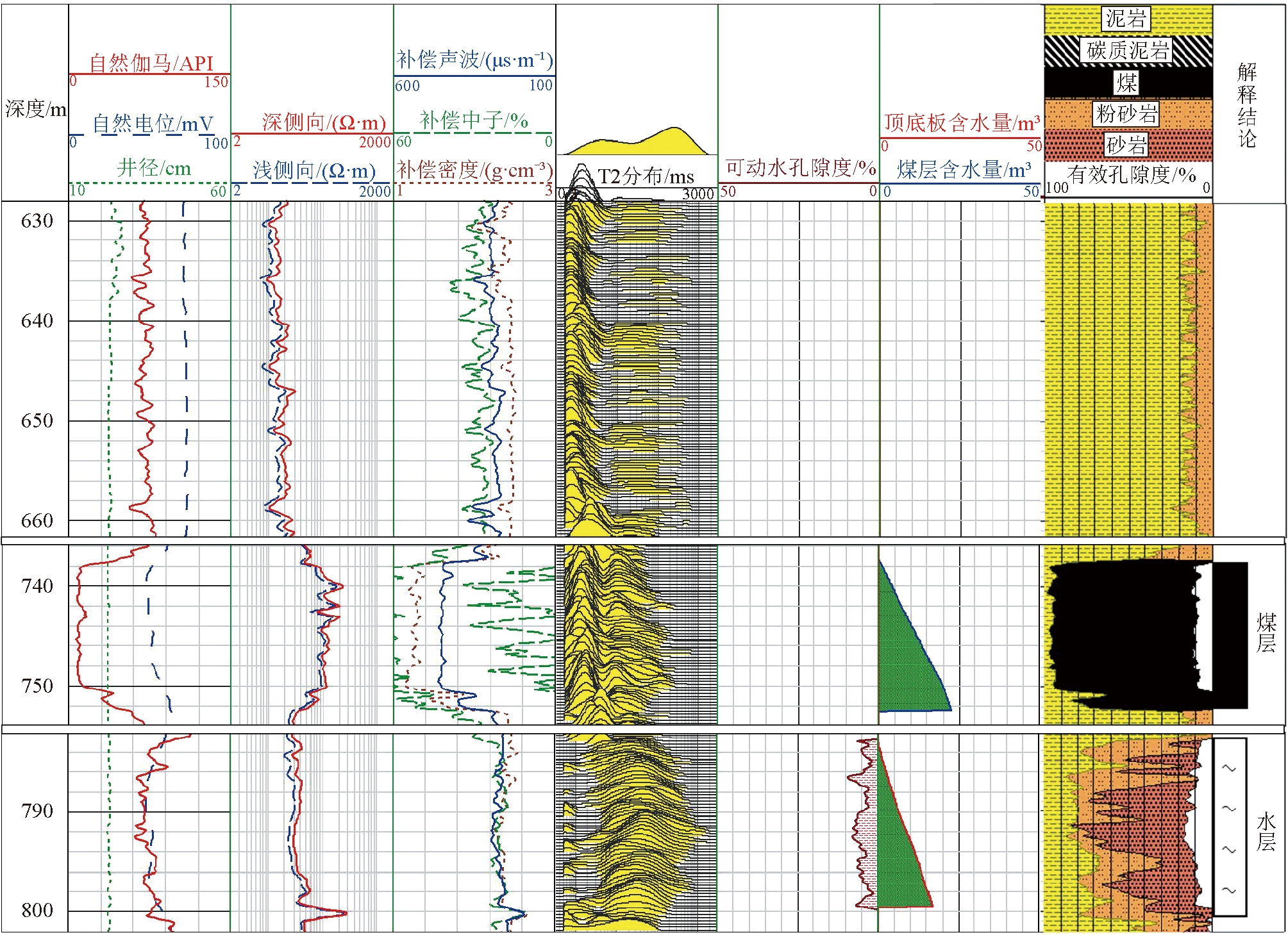Select the 解释结论 column header
This screenshot has height=935, width=1288.
coord(1246,106)
